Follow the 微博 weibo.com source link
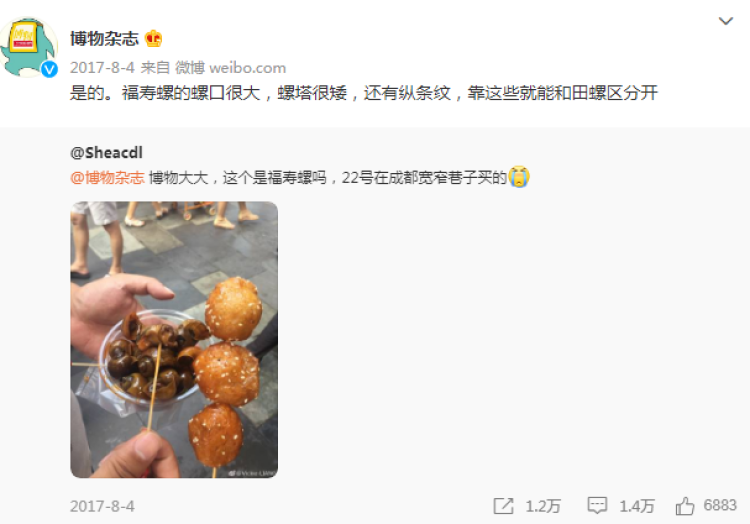 [x=231, y=67]
